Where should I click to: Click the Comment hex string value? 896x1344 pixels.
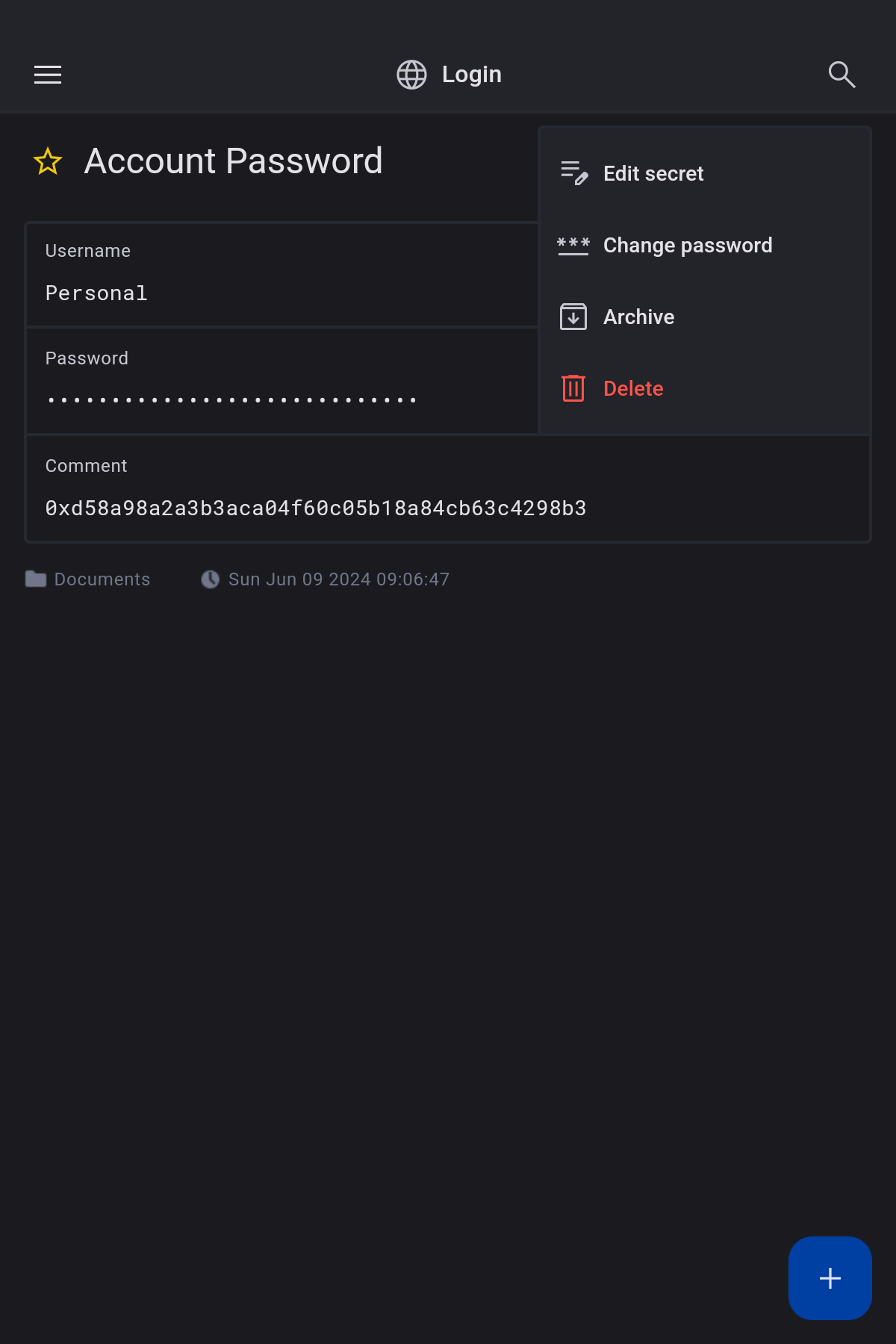coord(316,508)
